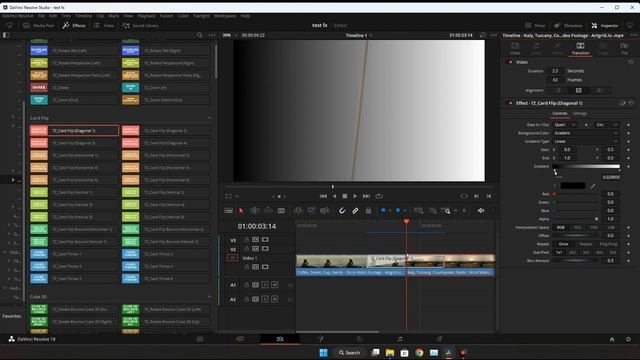Collapse the Card Flip effects category
This screenshot has height=360, width=640.
[209, 118]
